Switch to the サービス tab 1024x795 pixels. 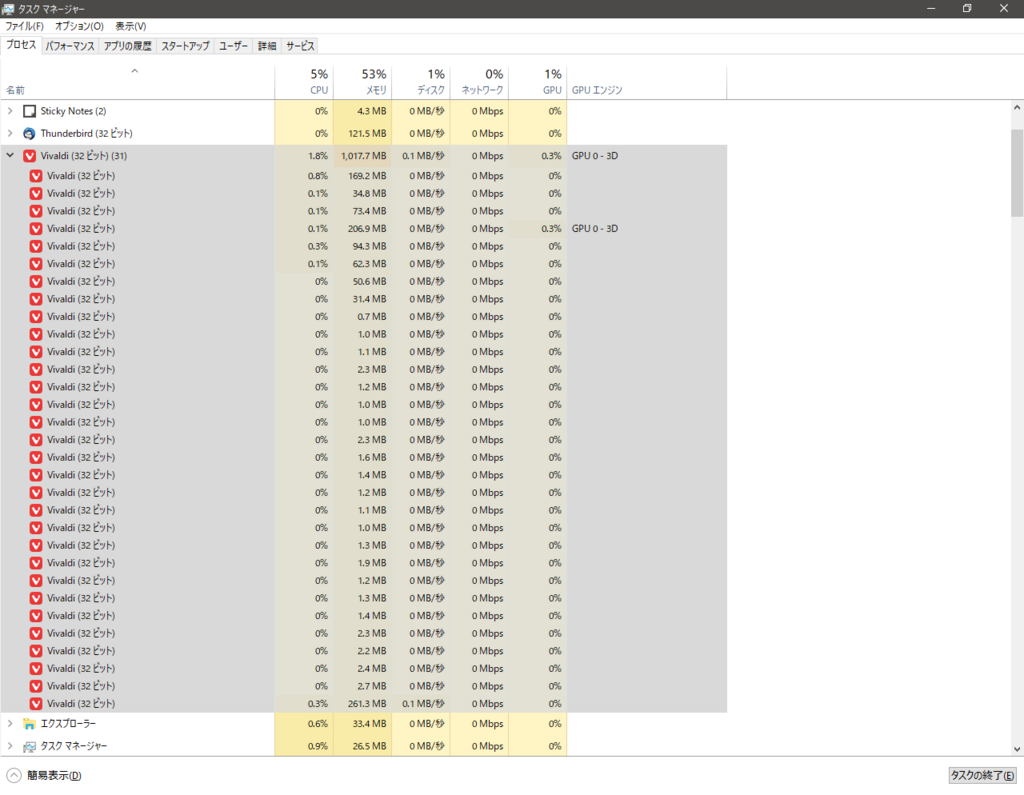pyautogui.click(x=300, y=46)
